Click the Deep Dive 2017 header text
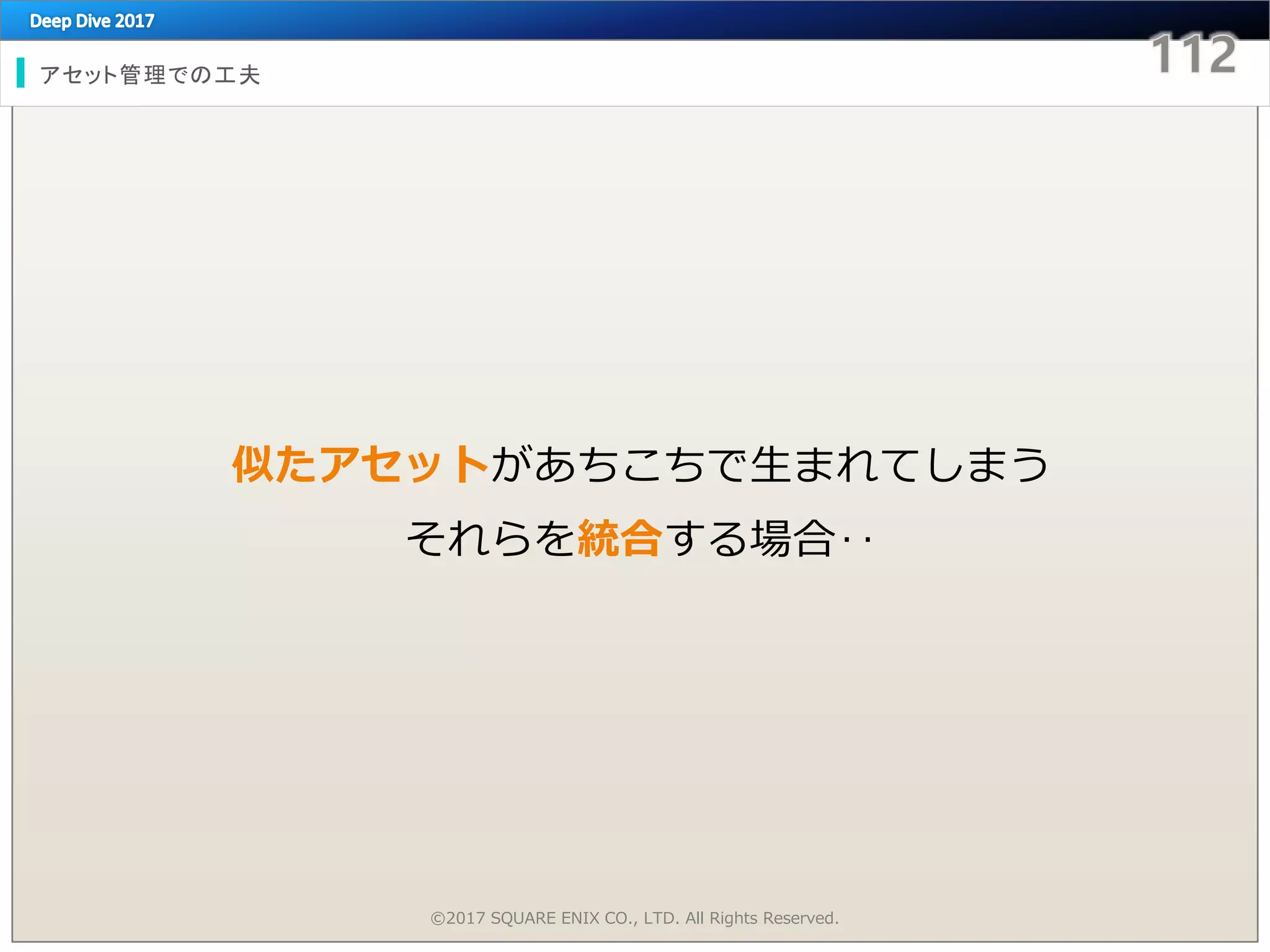Screen dimensions: 1270x952 coord(92,21)
